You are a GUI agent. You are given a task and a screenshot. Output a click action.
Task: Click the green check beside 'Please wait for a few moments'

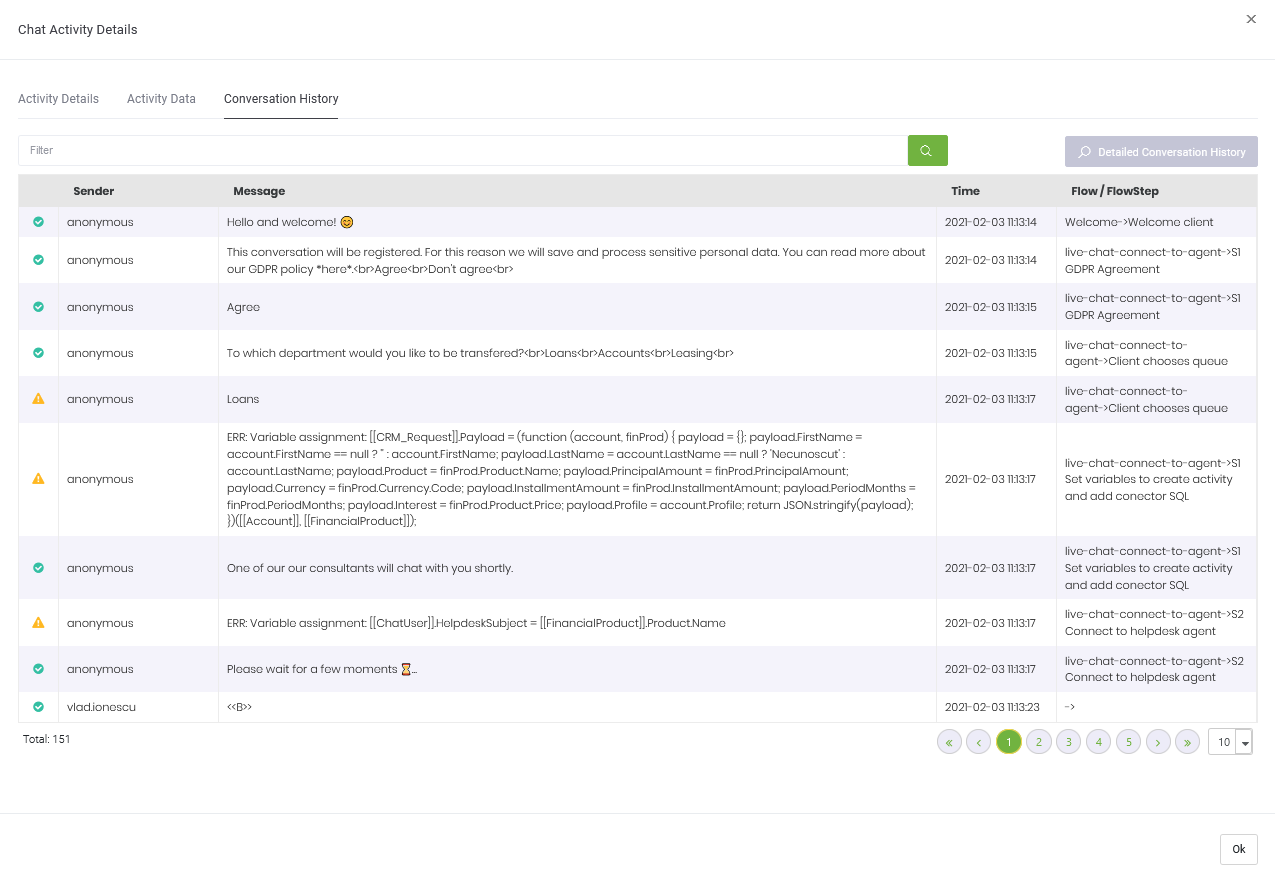coord(38,668)
